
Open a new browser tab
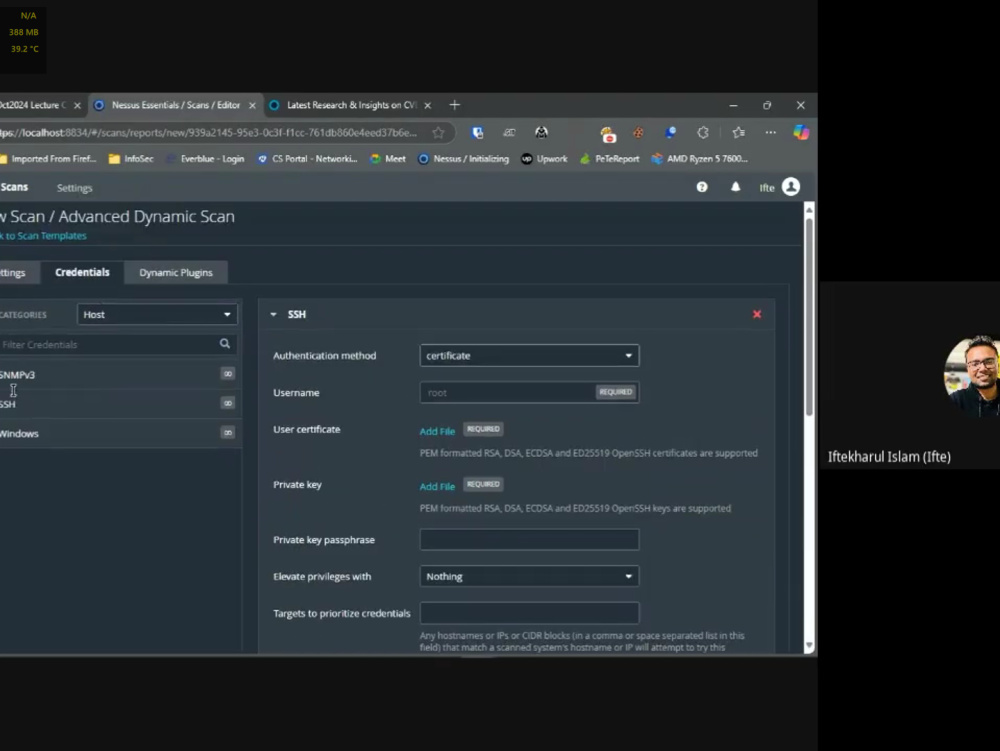(x=454, y=105)
